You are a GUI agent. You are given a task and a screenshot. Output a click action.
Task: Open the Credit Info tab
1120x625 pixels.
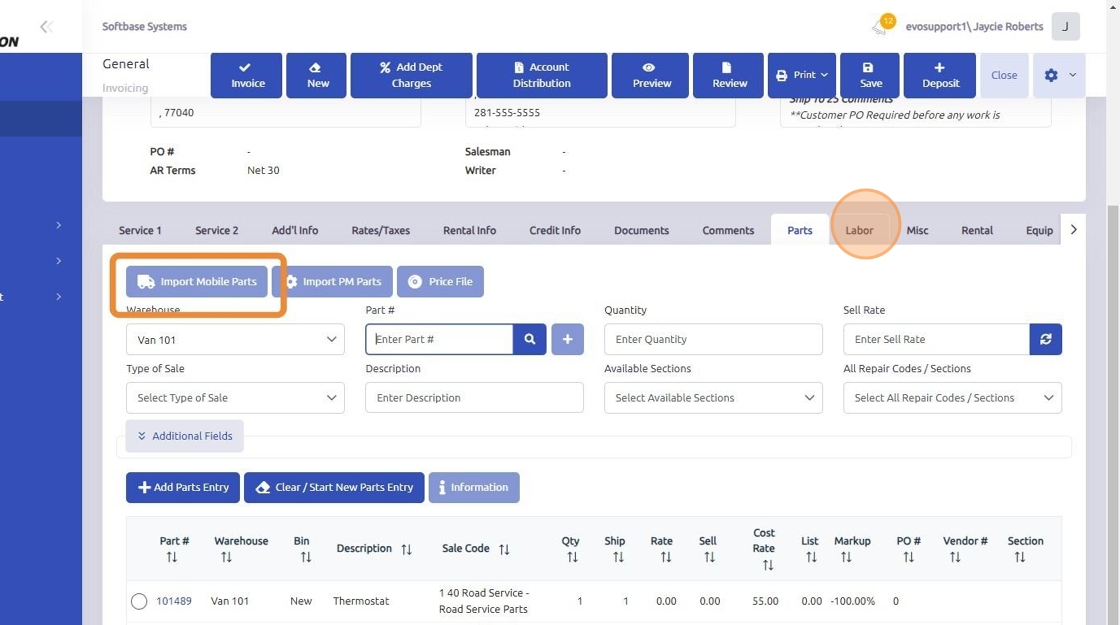(x=555, y=230)
